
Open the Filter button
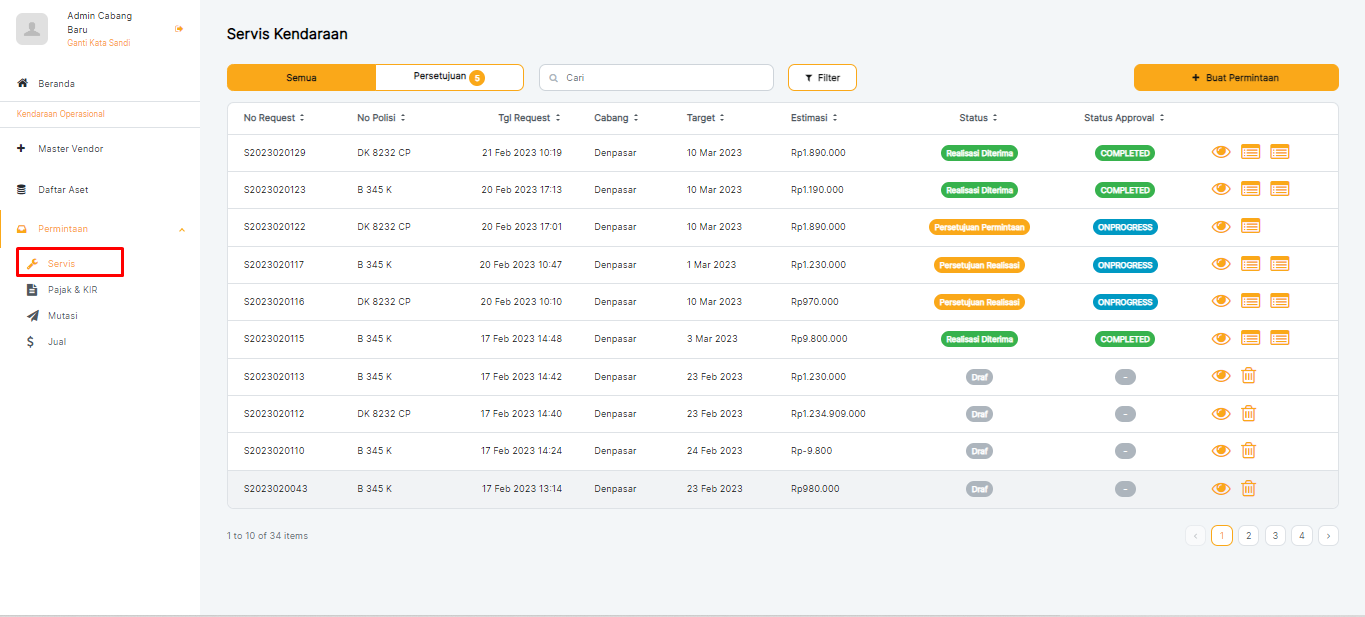822,78
